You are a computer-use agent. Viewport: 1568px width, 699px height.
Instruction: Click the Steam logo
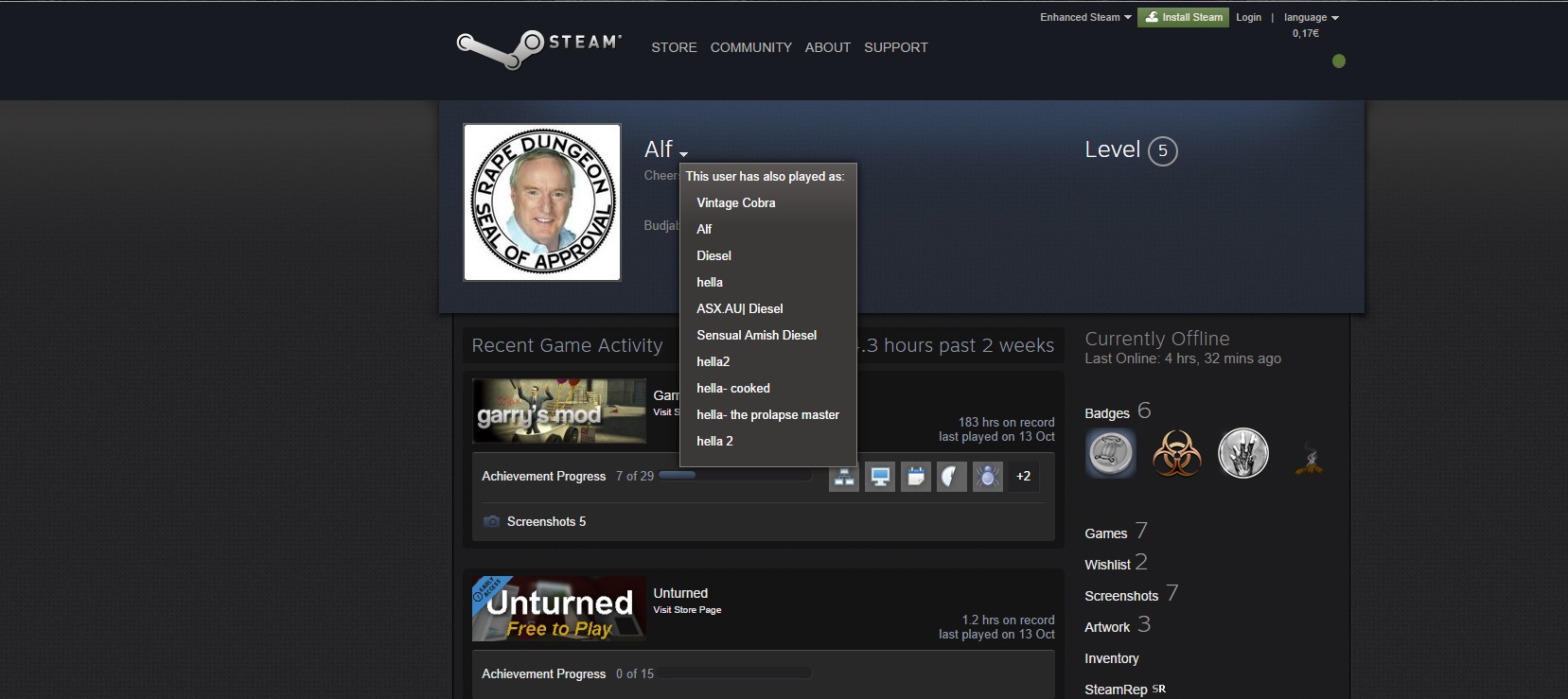pos(538,47)
